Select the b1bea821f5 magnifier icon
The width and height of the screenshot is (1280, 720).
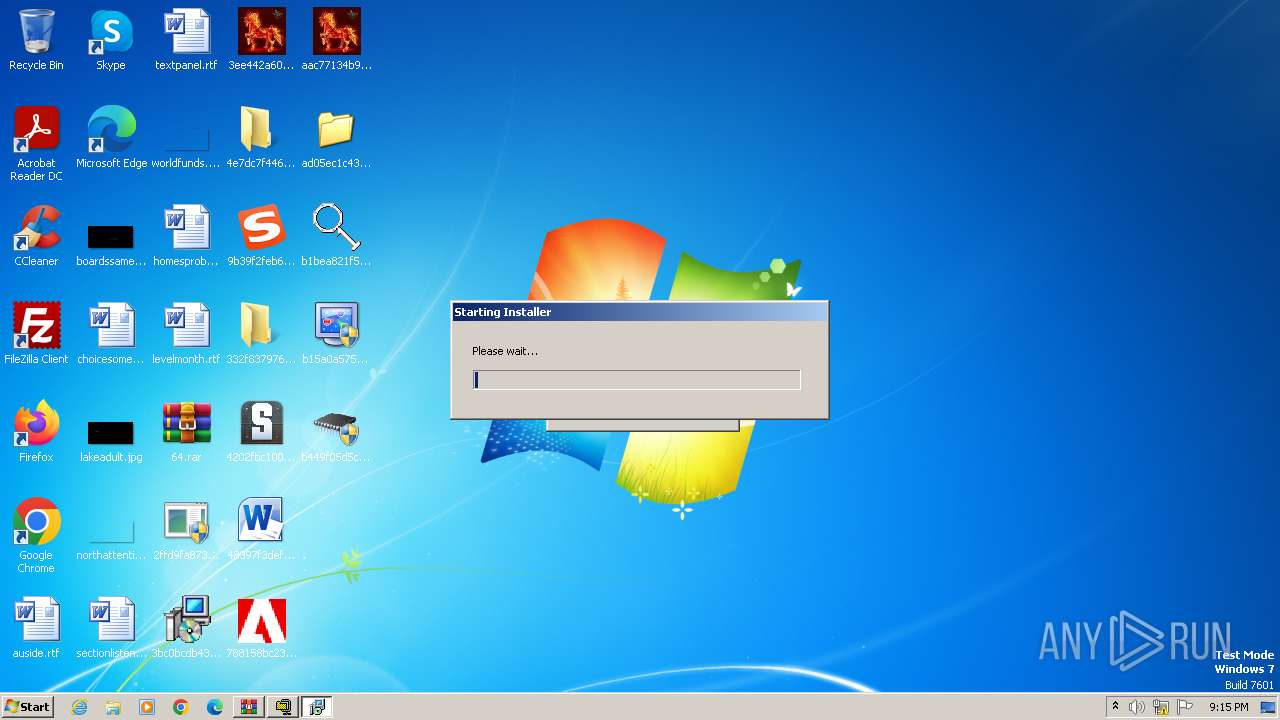336,236
